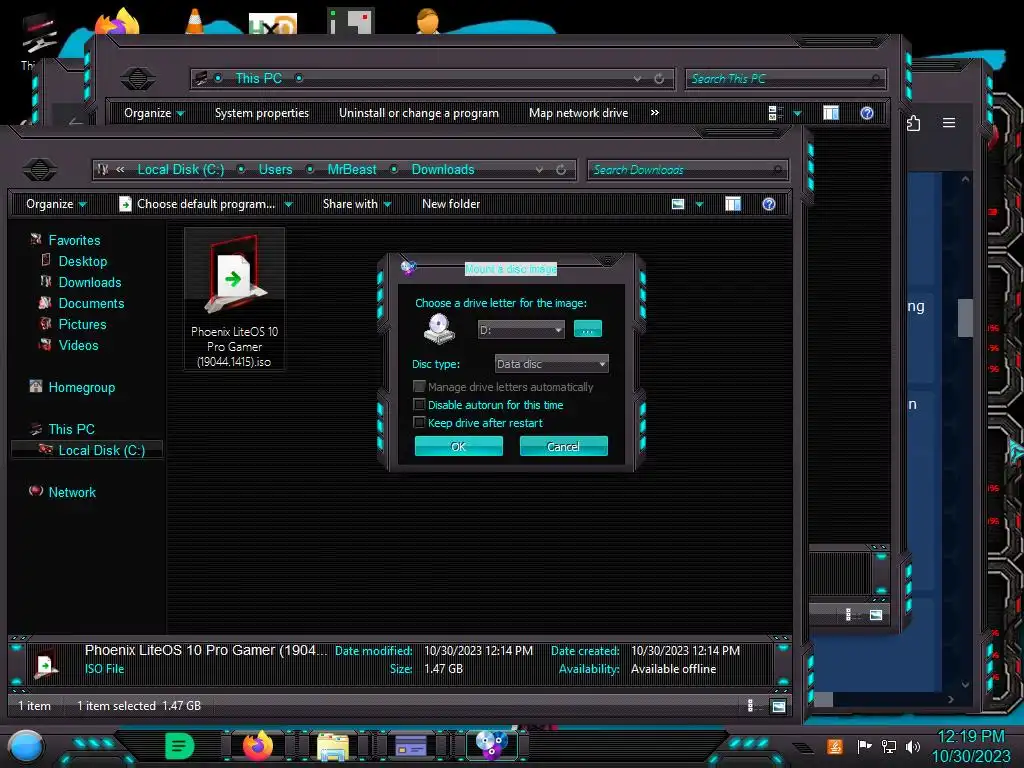1024x768 pixels.
Task: Select Local Disk (C:) in navigation pane
Action: (x=101, y=450)
